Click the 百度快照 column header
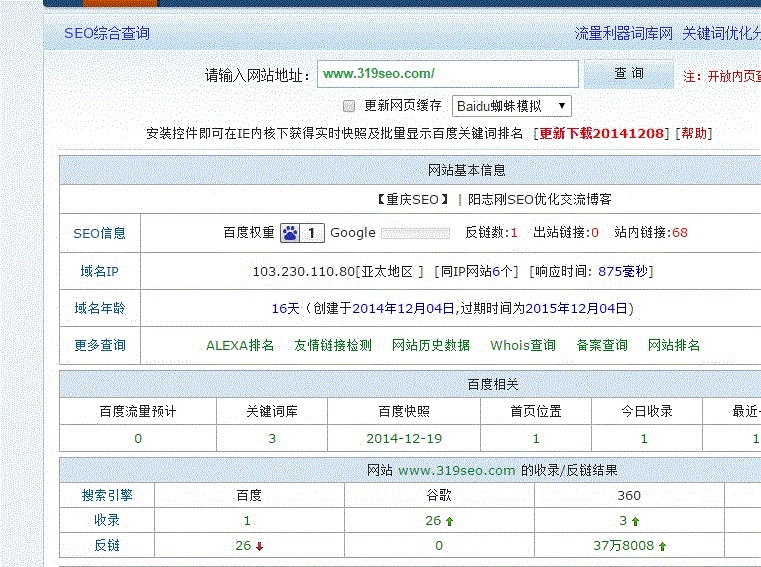The height and width of the screenshot is (567, 761). click(404, 412)
